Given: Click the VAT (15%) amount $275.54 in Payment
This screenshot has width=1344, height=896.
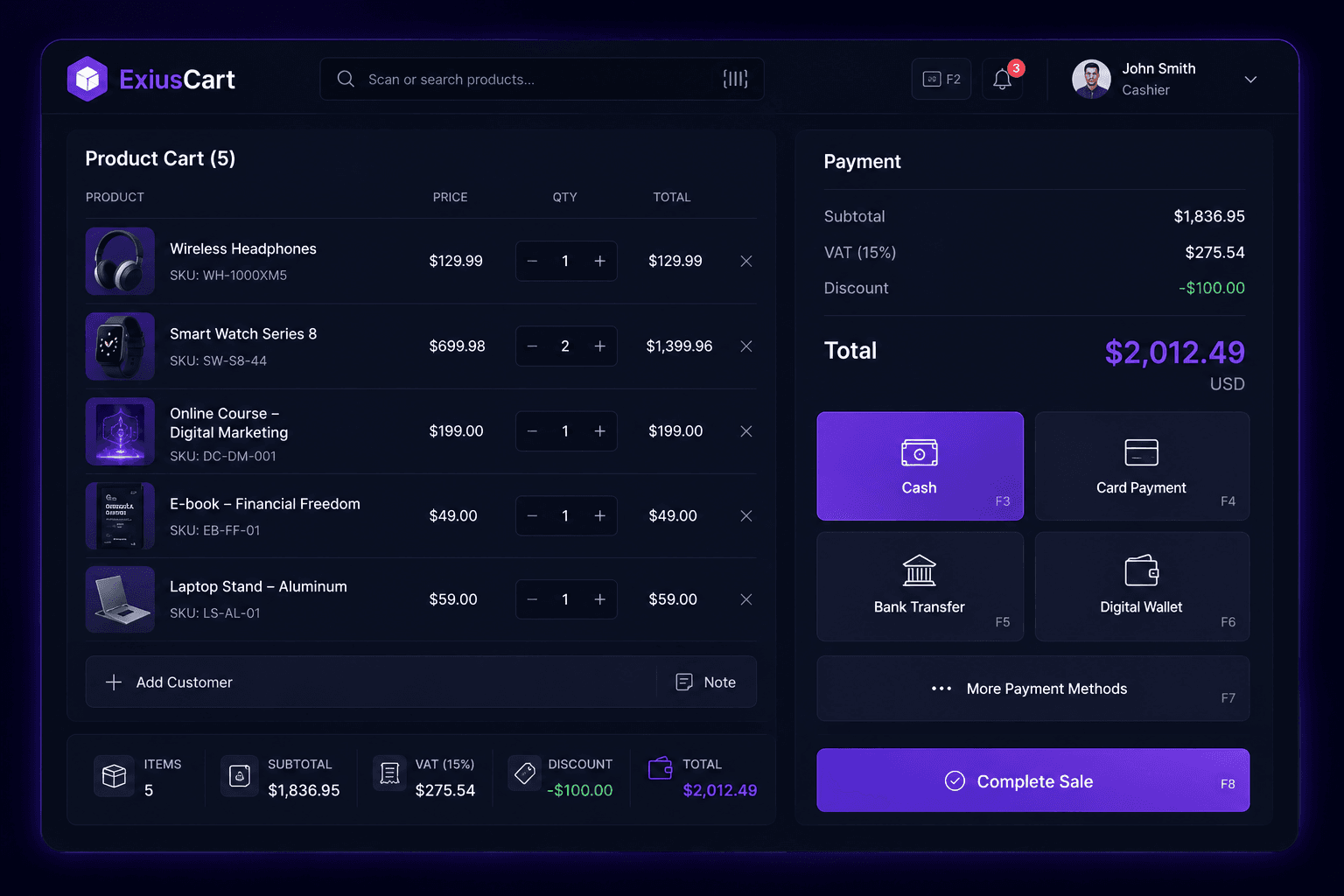Looking at the screenshot, I should pyautogui.click(x=1214, y=252).
